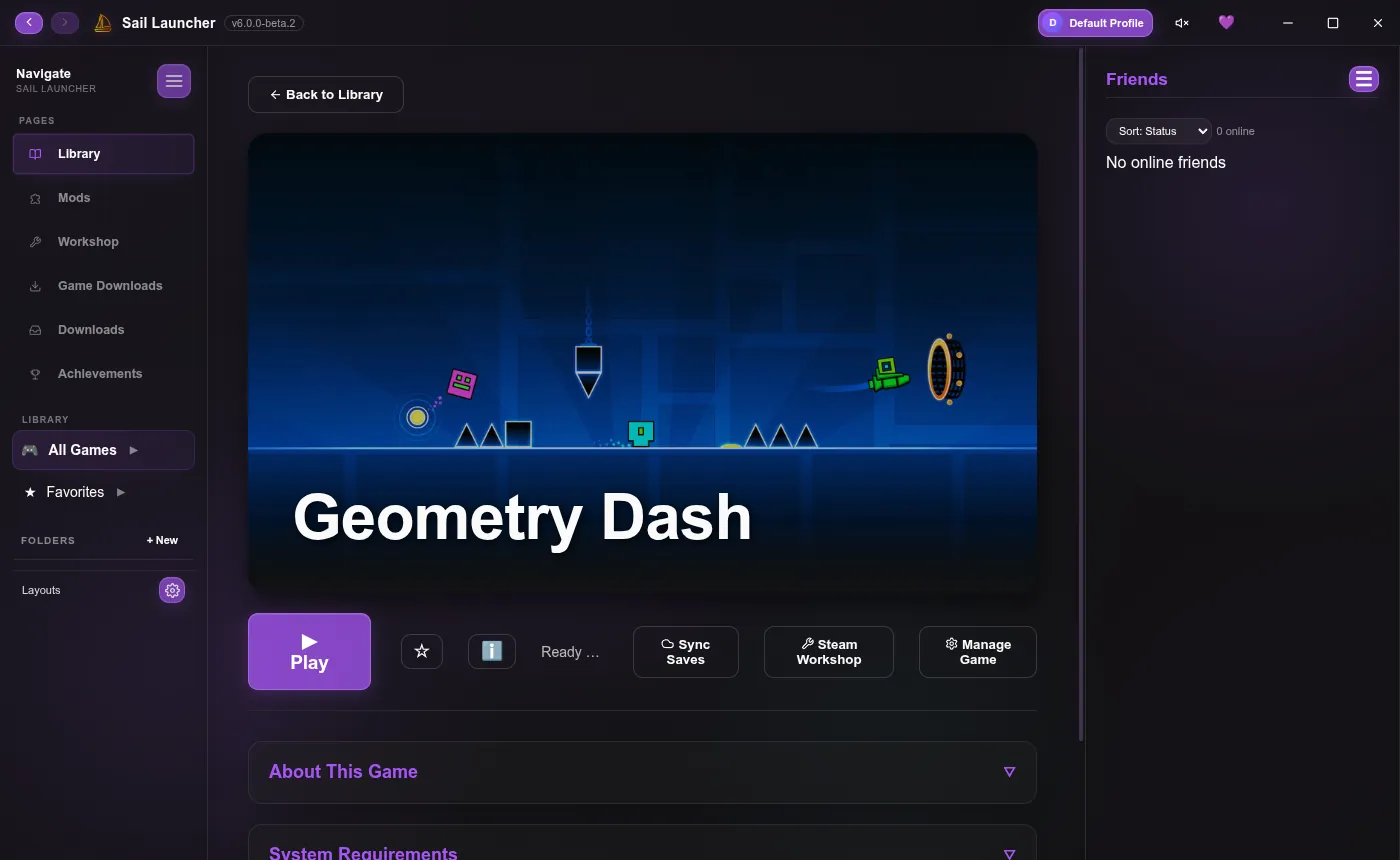Open Steam Workshop button
Screen dimensions: 1400x860
(x=829, y=652)
